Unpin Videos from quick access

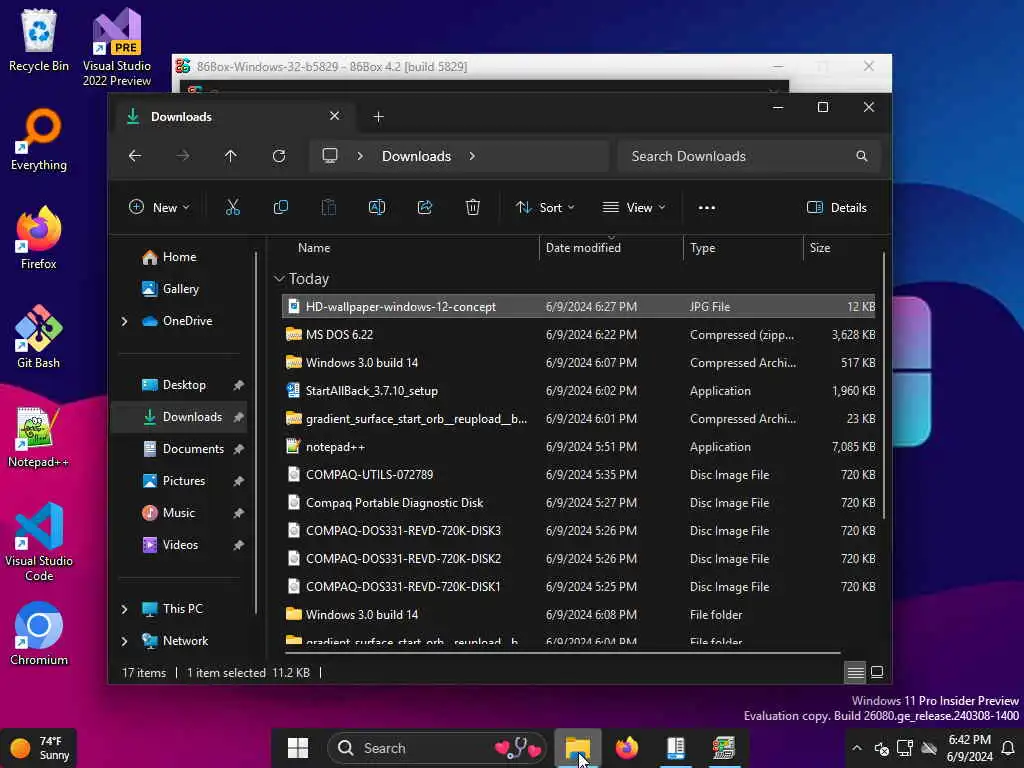[x=238, y=545]
